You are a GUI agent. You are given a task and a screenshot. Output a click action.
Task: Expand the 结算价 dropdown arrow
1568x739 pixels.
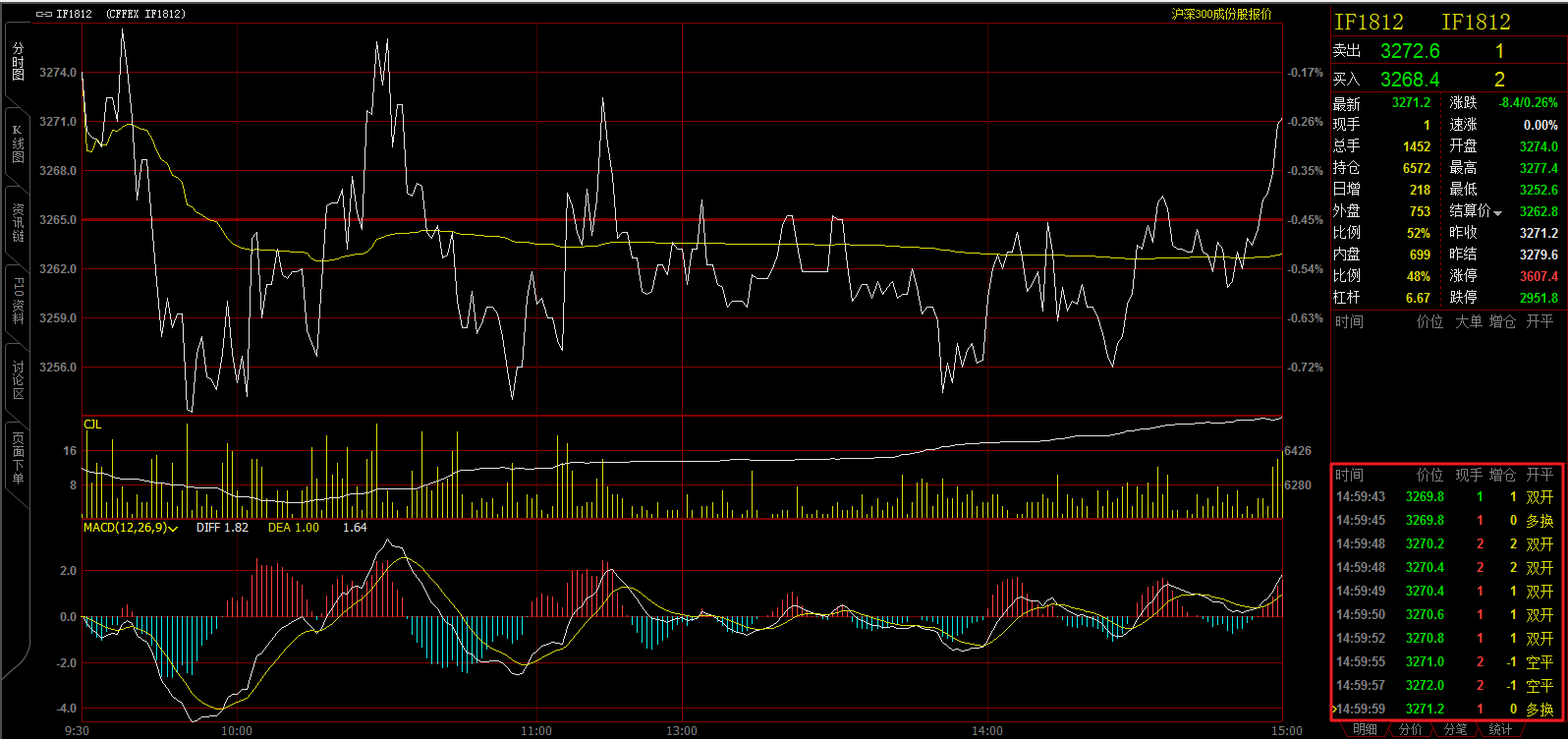1498,213
